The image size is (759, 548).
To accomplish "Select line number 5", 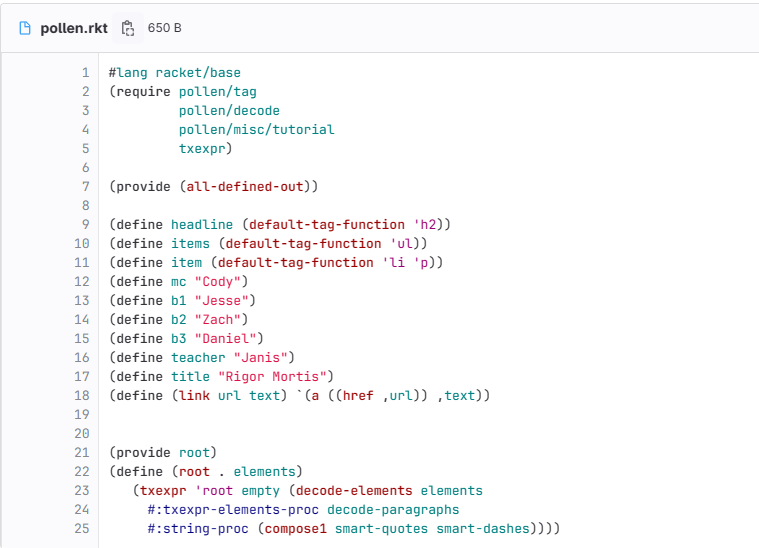I will pyautogui.click(x=86, y=148).
